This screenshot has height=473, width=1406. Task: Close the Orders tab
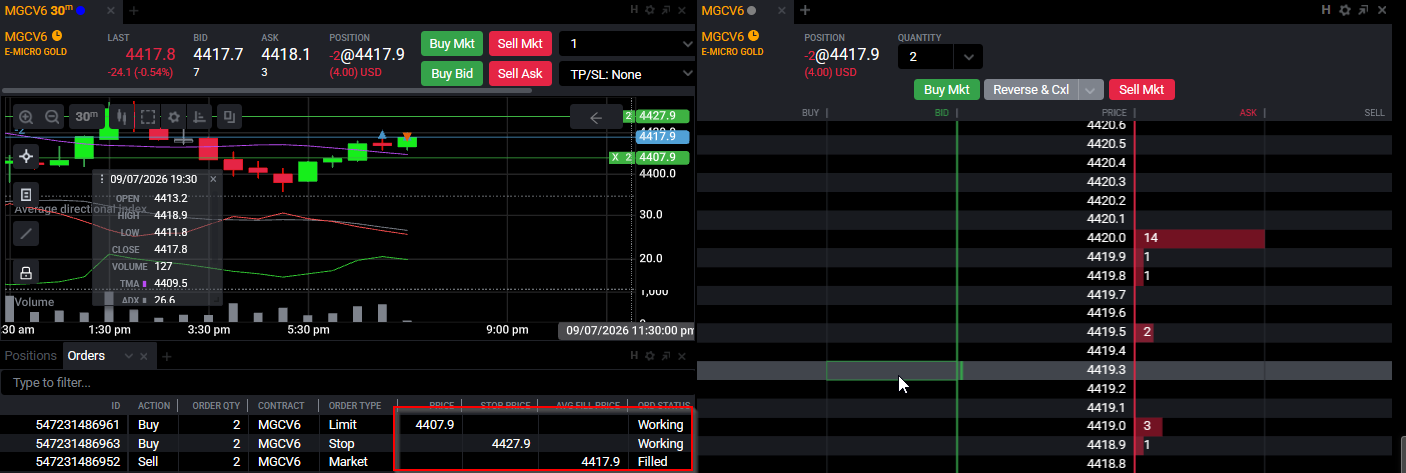[143, 356]
